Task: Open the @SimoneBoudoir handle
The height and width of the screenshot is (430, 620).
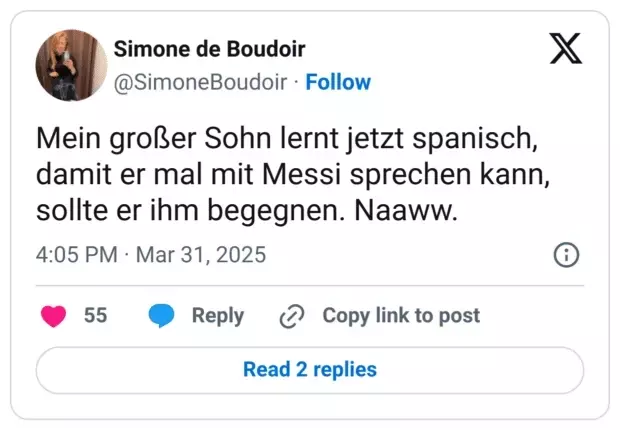Action: click(200, 83)
